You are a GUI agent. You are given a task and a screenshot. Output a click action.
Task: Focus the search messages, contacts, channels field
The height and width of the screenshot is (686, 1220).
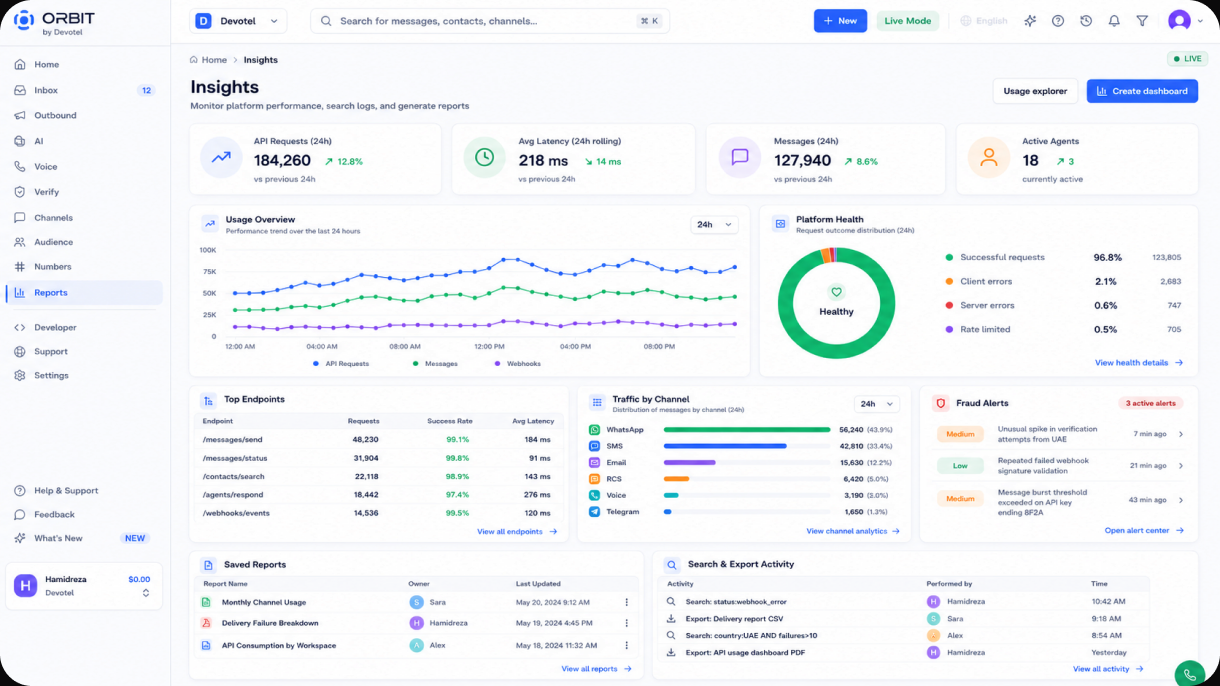point(490,21)
